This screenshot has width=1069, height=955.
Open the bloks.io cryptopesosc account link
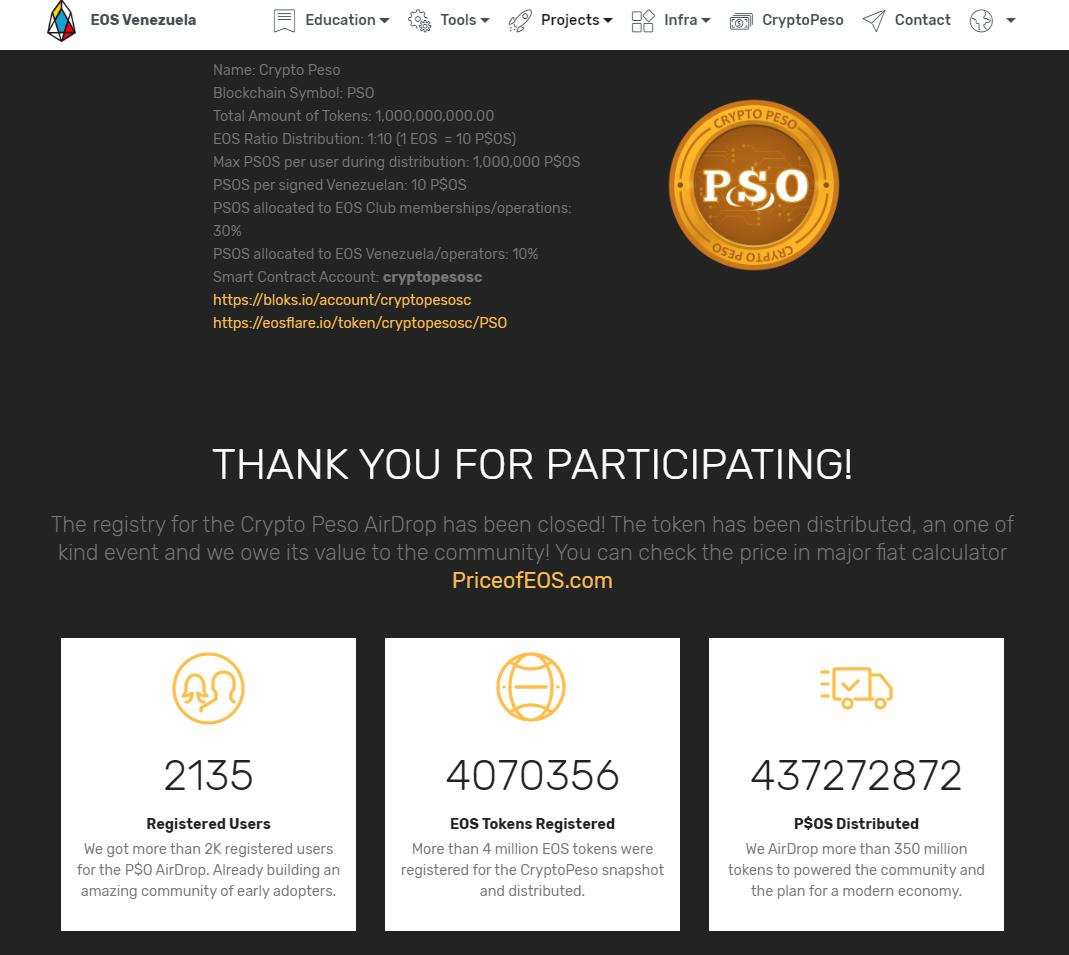tap(342, 300)
